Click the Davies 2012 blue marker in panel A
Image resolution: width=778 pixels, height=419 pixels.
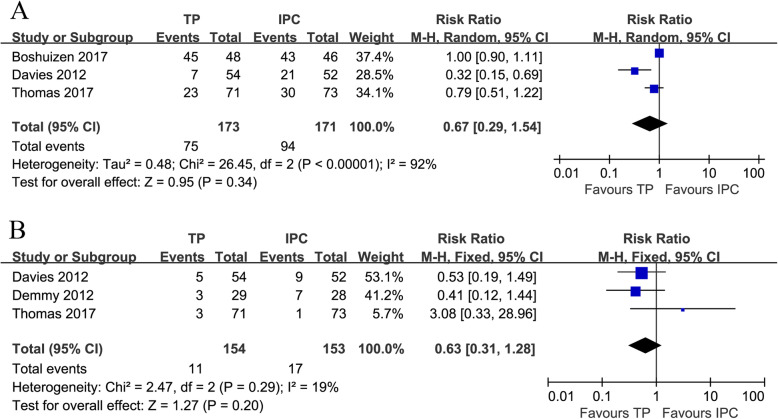[x=634, y=70]
